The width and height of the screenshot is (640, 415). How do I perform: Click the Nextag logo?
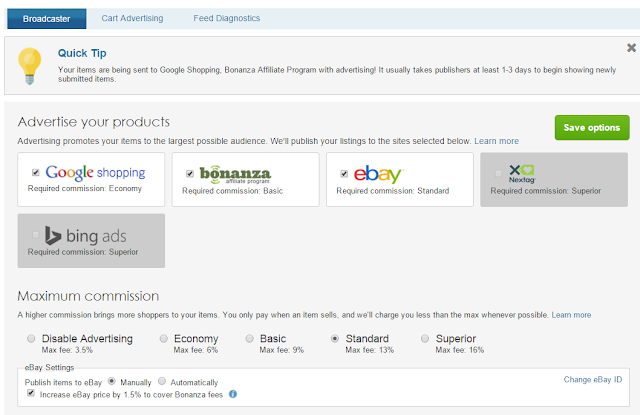click(x=522, y=174)
